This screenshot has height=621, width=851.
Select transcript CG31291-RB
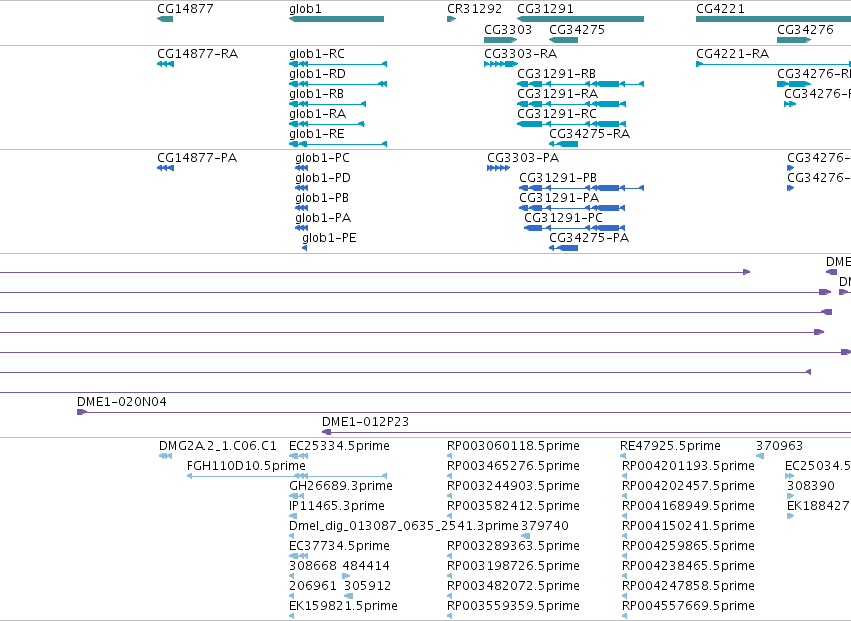pyautogui.click(x=556, y=74)
